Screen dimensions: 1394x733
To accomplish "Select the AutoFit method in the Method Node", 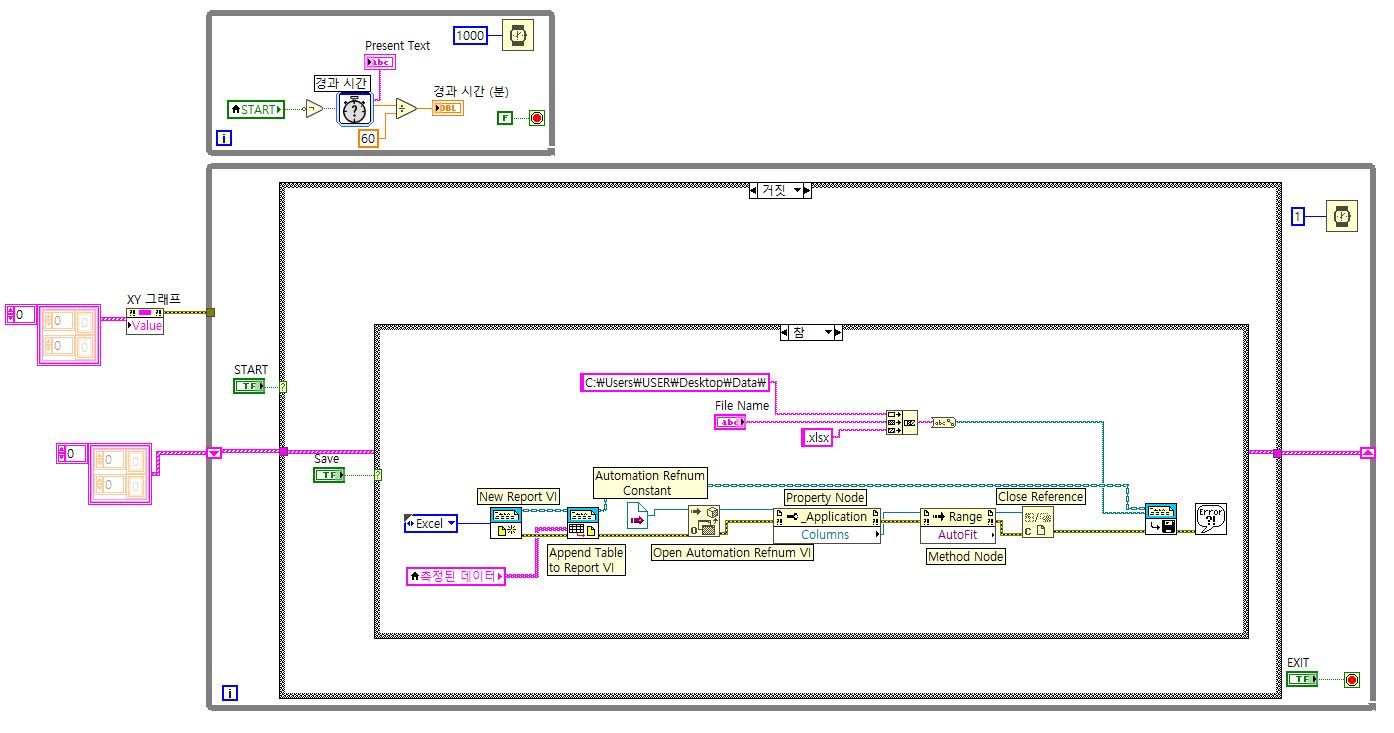I will [x=956, y=535].
